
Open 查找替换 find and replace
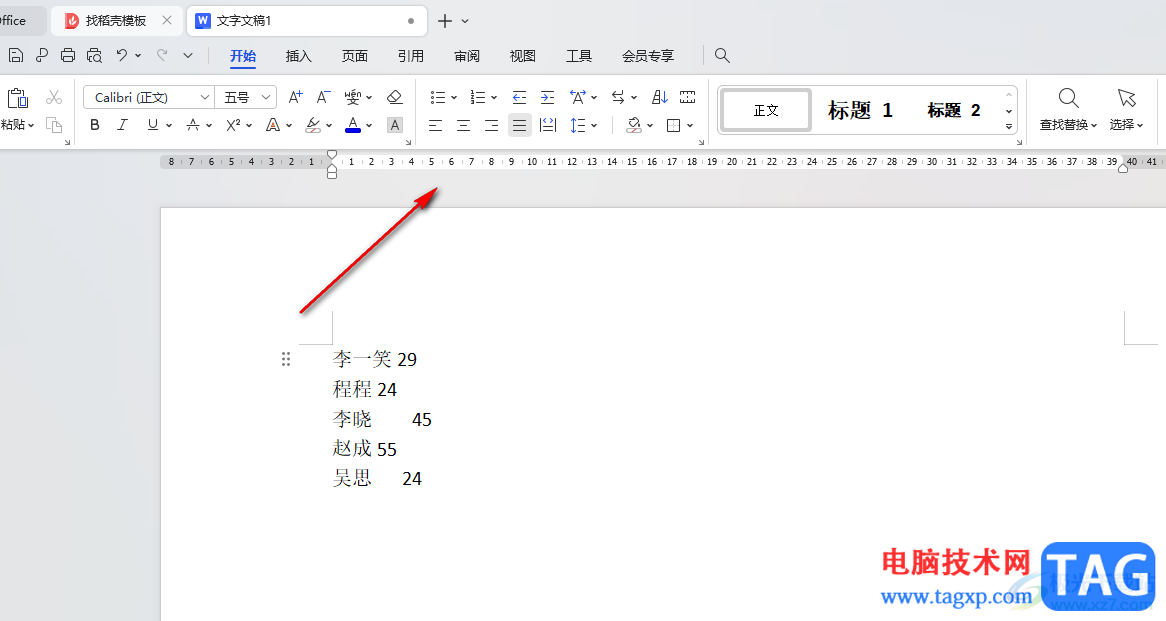point(1068,109)
